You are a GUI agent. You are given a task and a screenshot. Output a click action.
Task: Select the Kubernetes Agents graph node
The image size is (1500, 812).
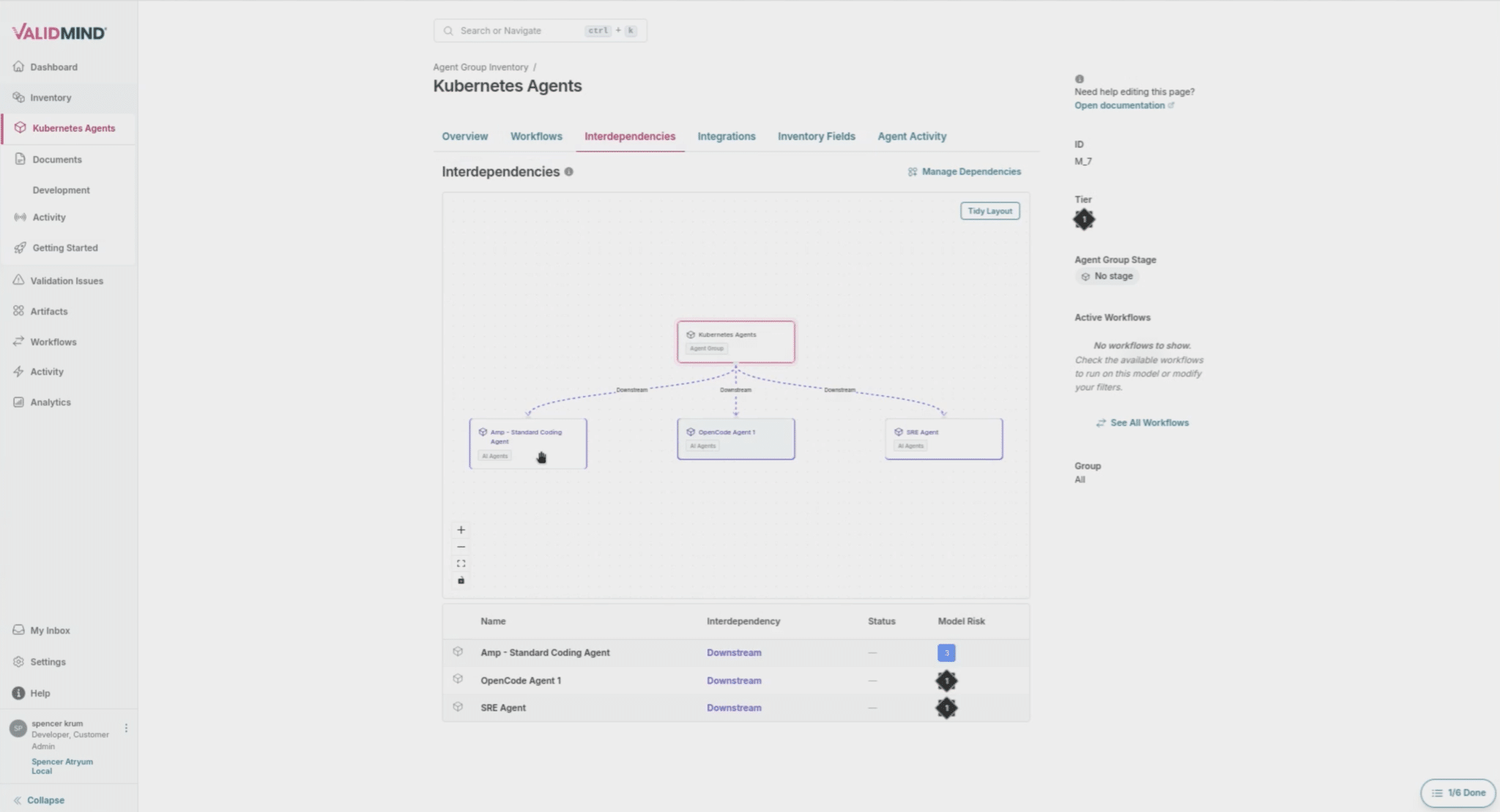point(735,341)
